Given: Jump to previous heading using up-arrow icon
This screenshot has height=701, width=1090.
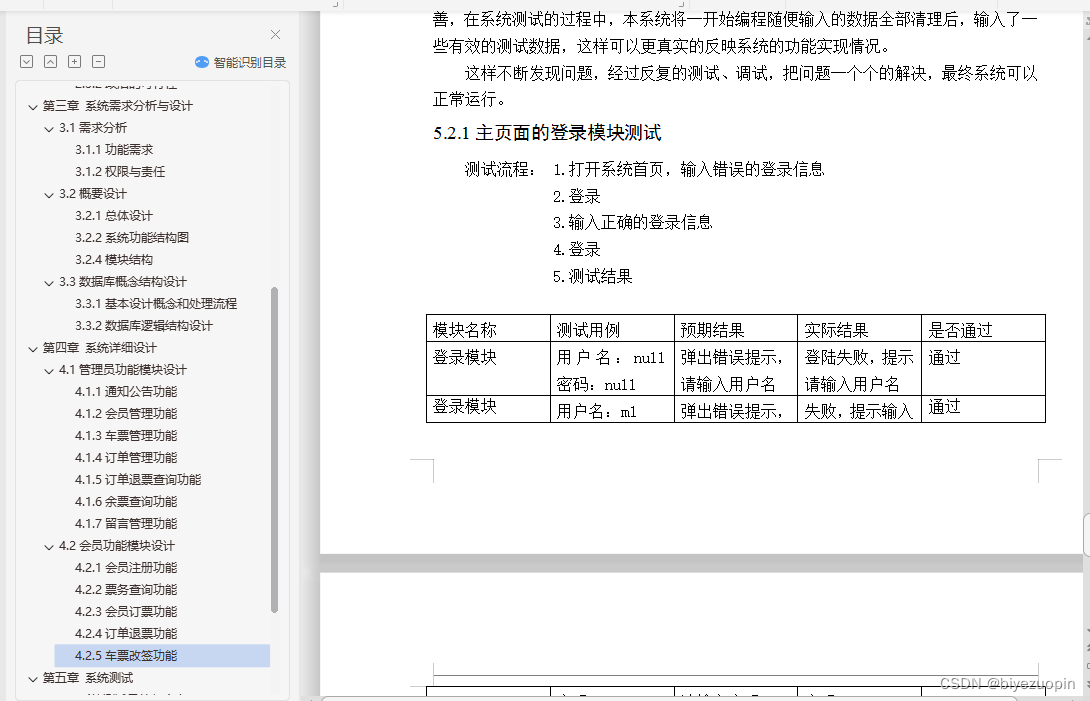Looking at the screenshot, I should point(49,61).
